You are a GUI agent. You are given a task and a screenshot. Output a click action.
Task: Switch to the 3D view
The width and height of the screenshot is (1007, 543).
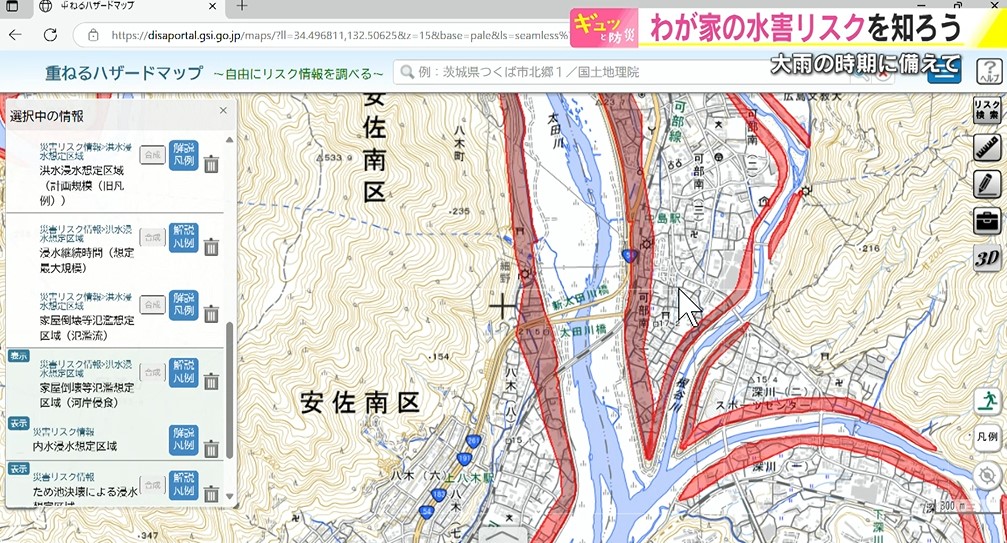click(x=986, y=258)
